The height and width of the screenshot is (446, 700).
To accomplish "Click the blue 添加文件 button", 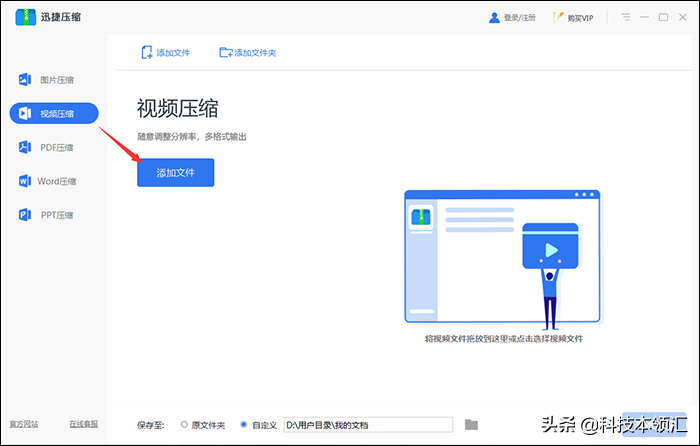I will 175,172.
